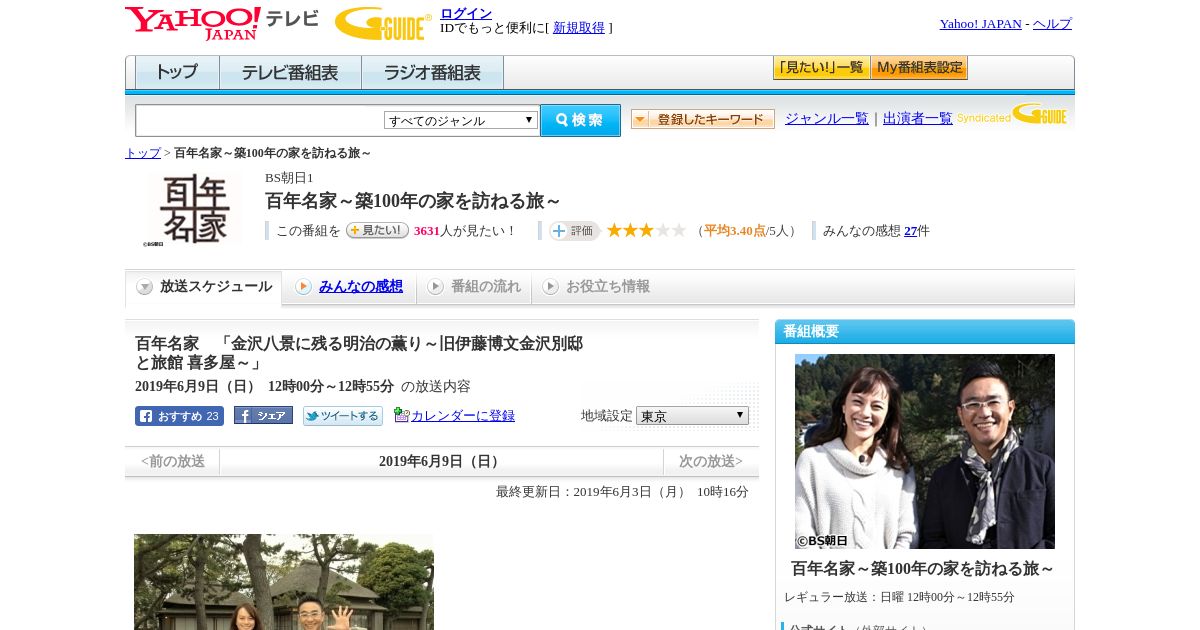The width and height of the screenshot is (1200, 630).
Task: Open the Yahoo! JAPAN link at top right
Action: [980, 23]
